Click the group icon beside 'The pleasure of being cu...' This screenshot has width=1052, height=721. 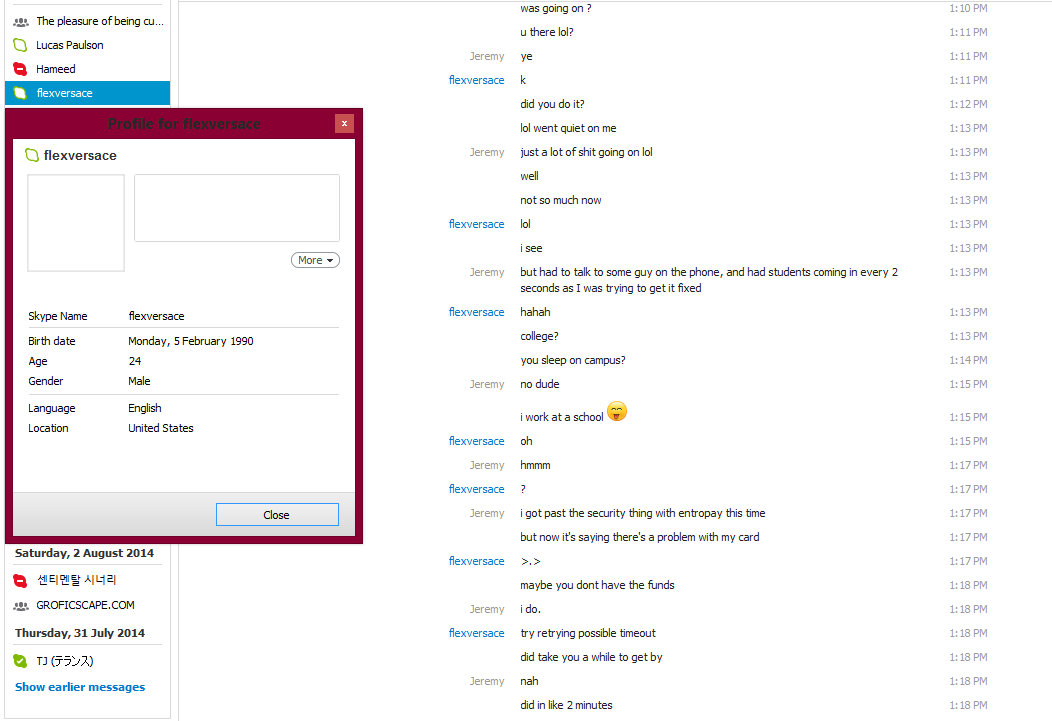21,21
